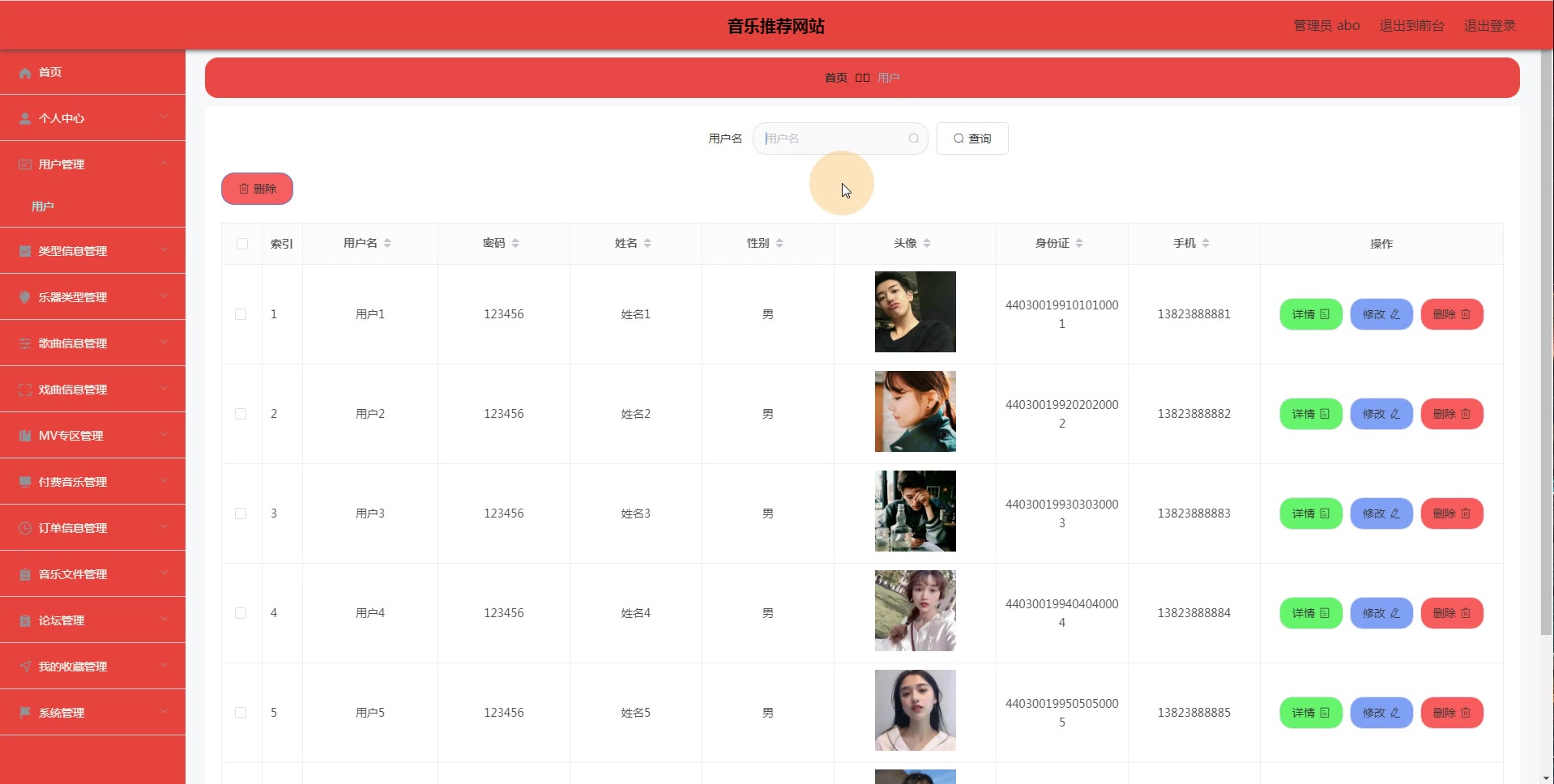The height and width of the screenshot is (784, 1554).
Task: Click 管理员 abo in the header
Action: (x=1326, y=26)
